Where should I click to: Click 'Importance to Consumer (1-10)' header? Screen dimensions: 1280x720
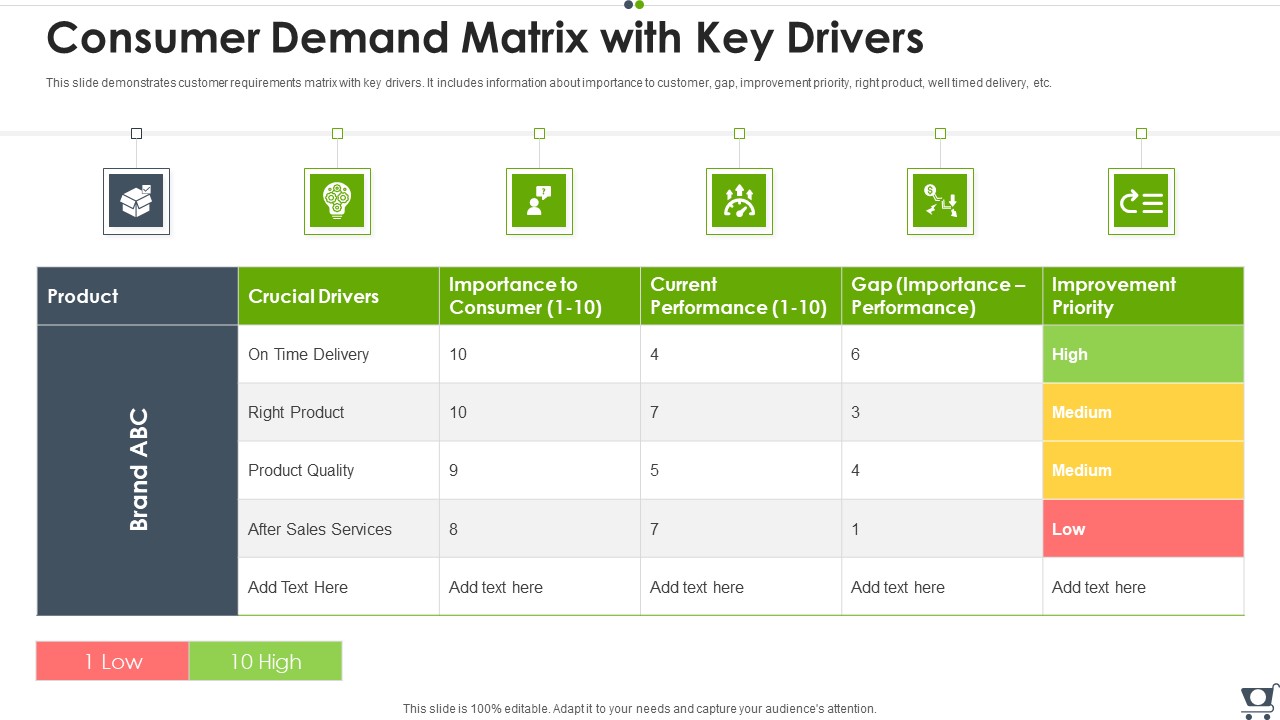coord(540,296)
